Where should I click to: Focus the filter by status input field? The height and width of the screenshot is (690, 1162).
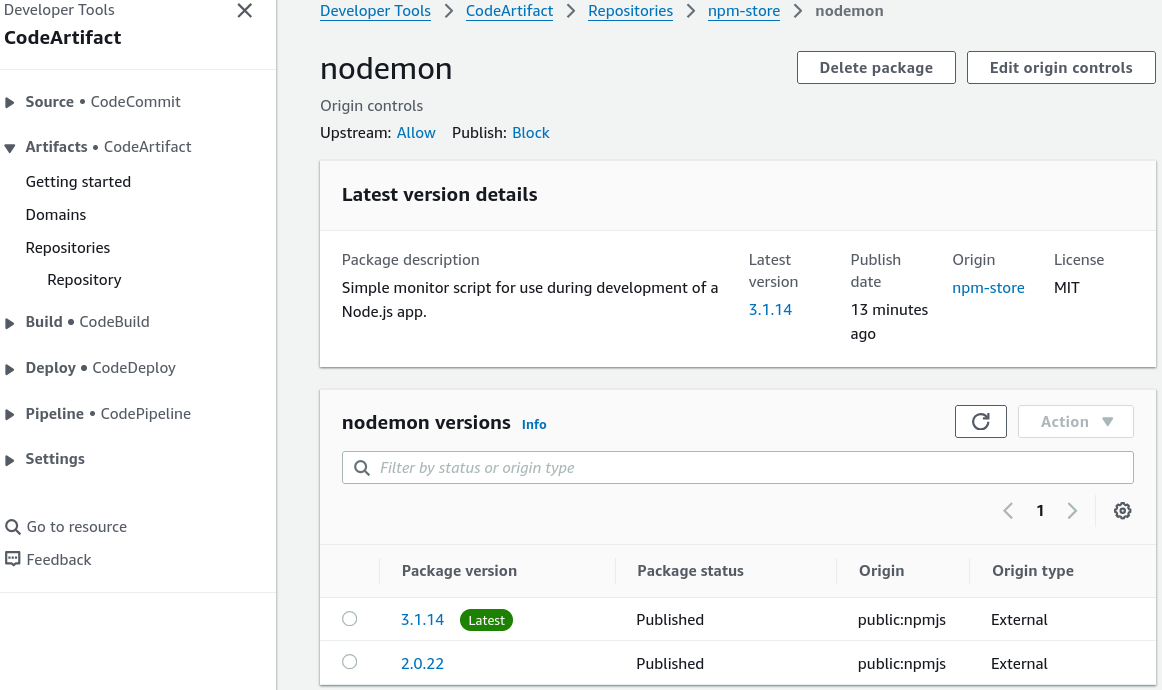(x=737, y=468)
